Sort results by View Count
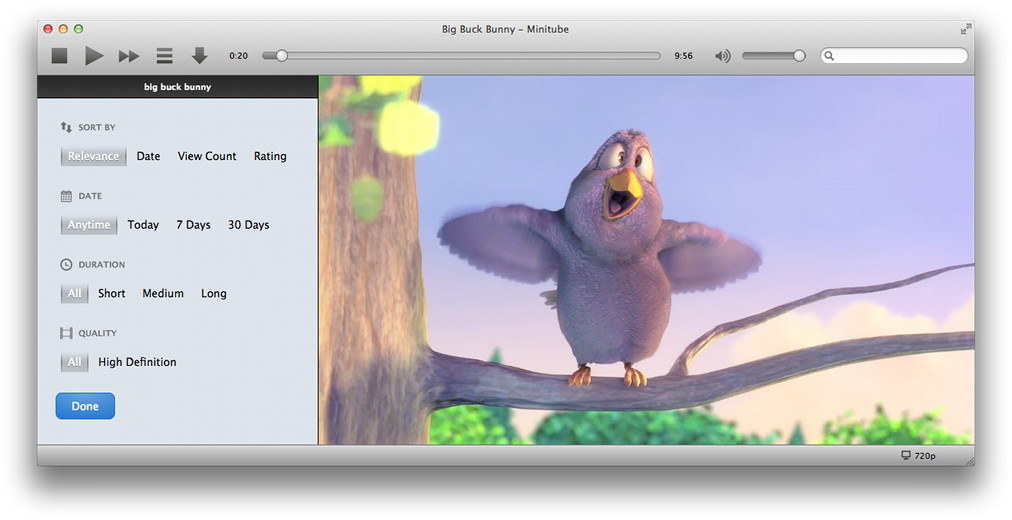 (x=207, y=156)
